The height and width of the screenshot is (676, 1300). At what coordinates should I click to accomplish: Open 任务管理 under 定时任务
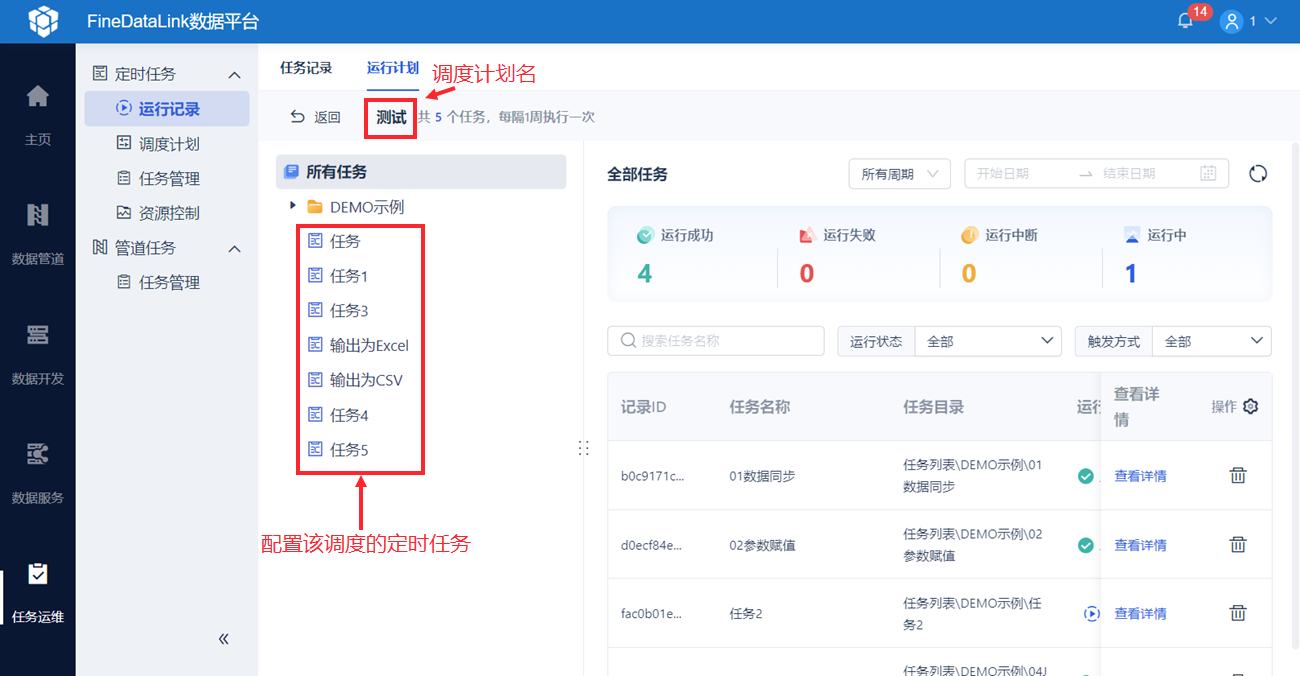point(167,179)
